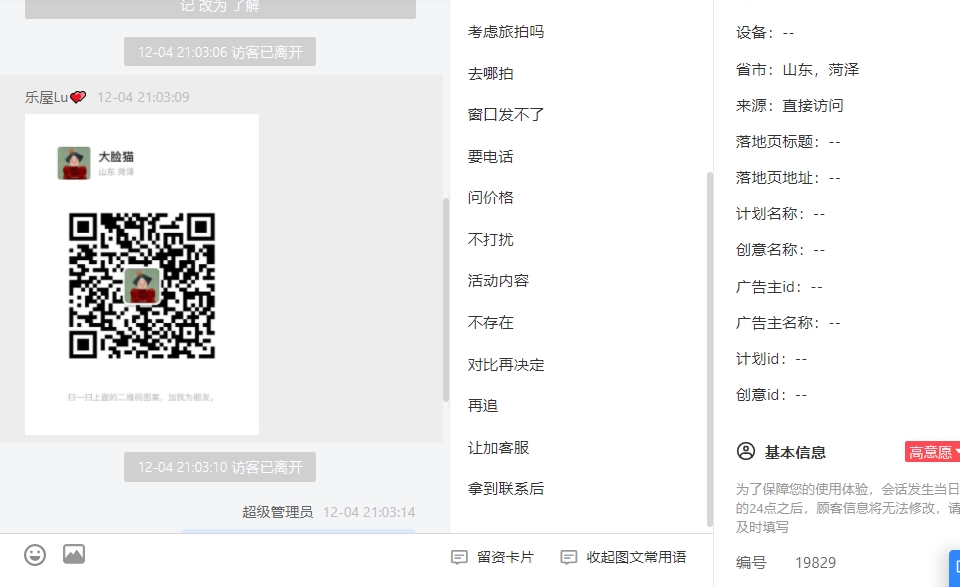960x587 pixels.
Task: Click the 计划id row
Action: [x=771, y=359]
